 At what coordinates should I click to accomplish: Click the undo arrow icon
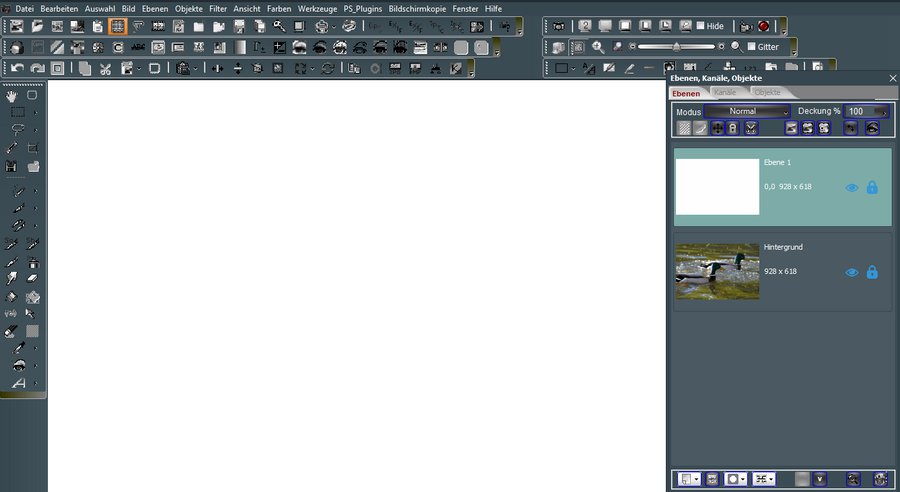17,68
